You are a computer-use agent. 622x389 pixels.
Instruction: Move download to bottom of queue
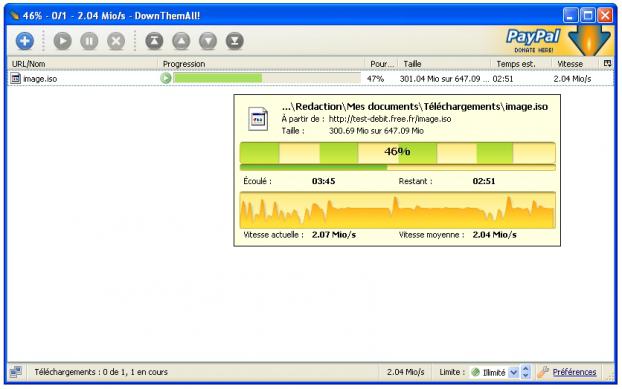234,41
